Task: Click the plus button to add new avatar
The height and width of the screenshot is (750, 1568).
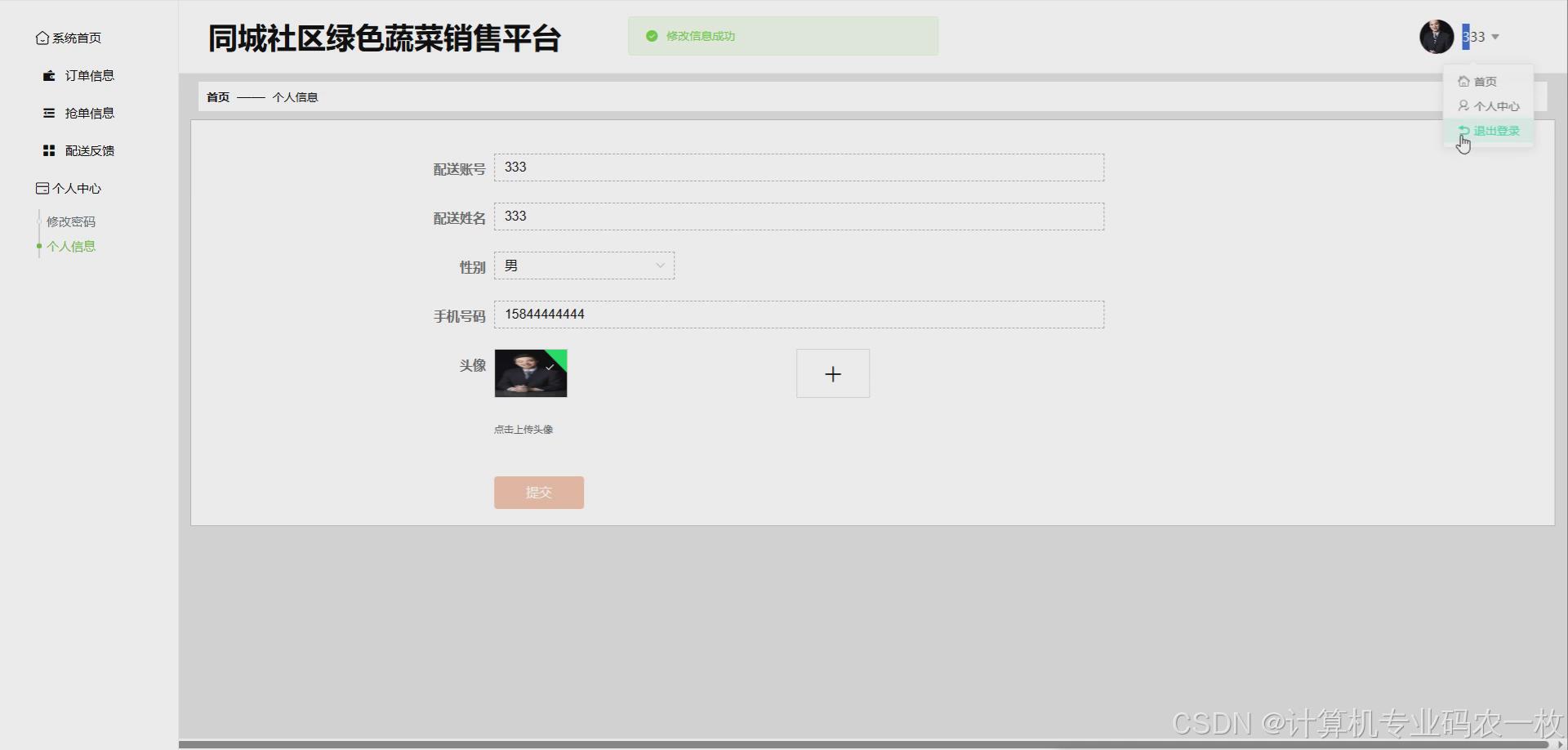Action: click(x=832, y=373)
